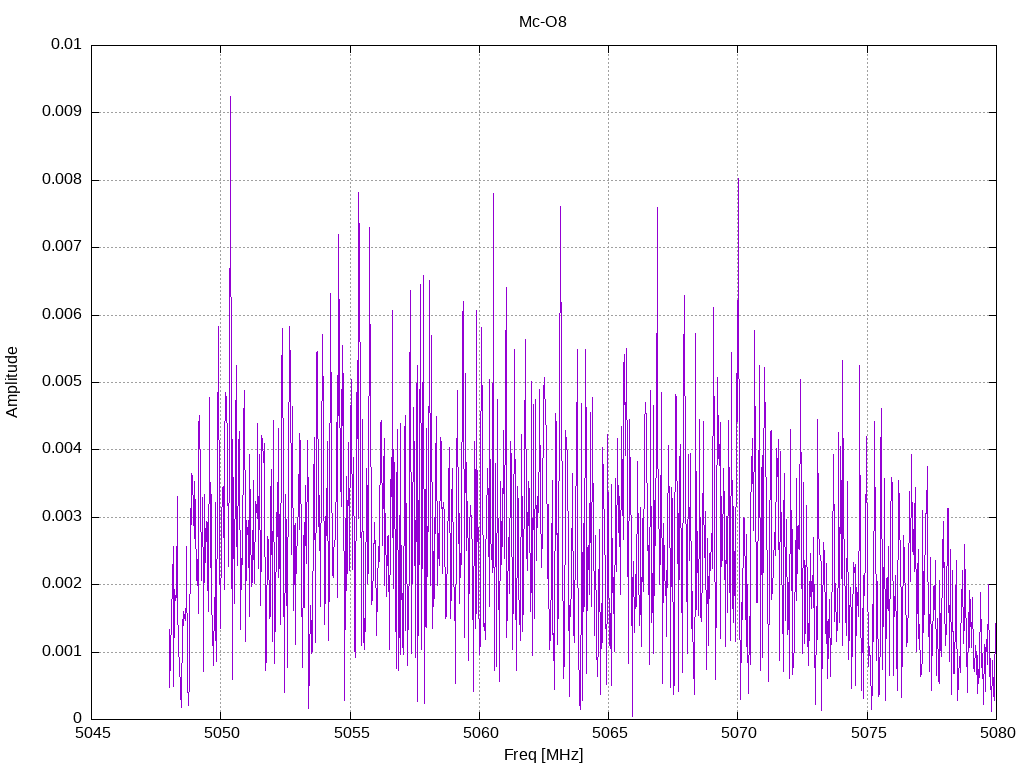
Task: Click the 5070 x-axis tick label
Action: [739, 733]
